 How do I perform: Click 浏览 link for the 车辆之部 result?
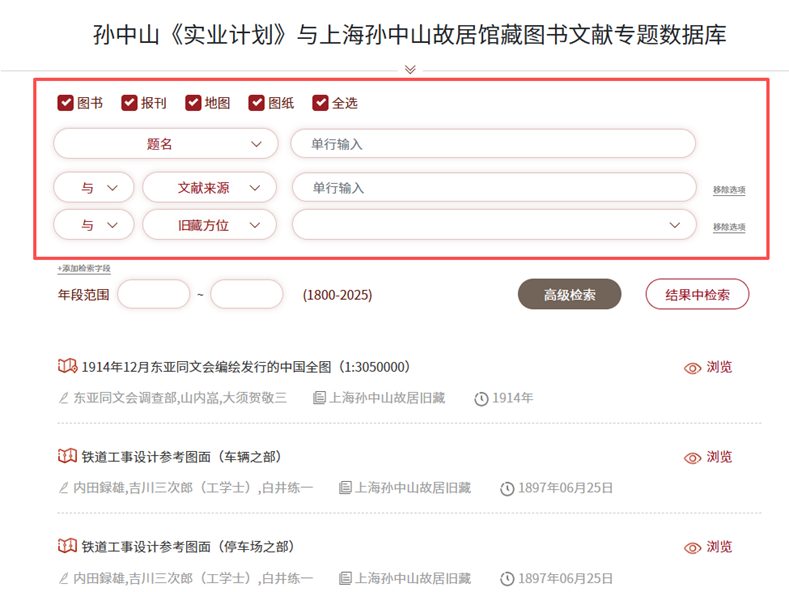(719, 457)
